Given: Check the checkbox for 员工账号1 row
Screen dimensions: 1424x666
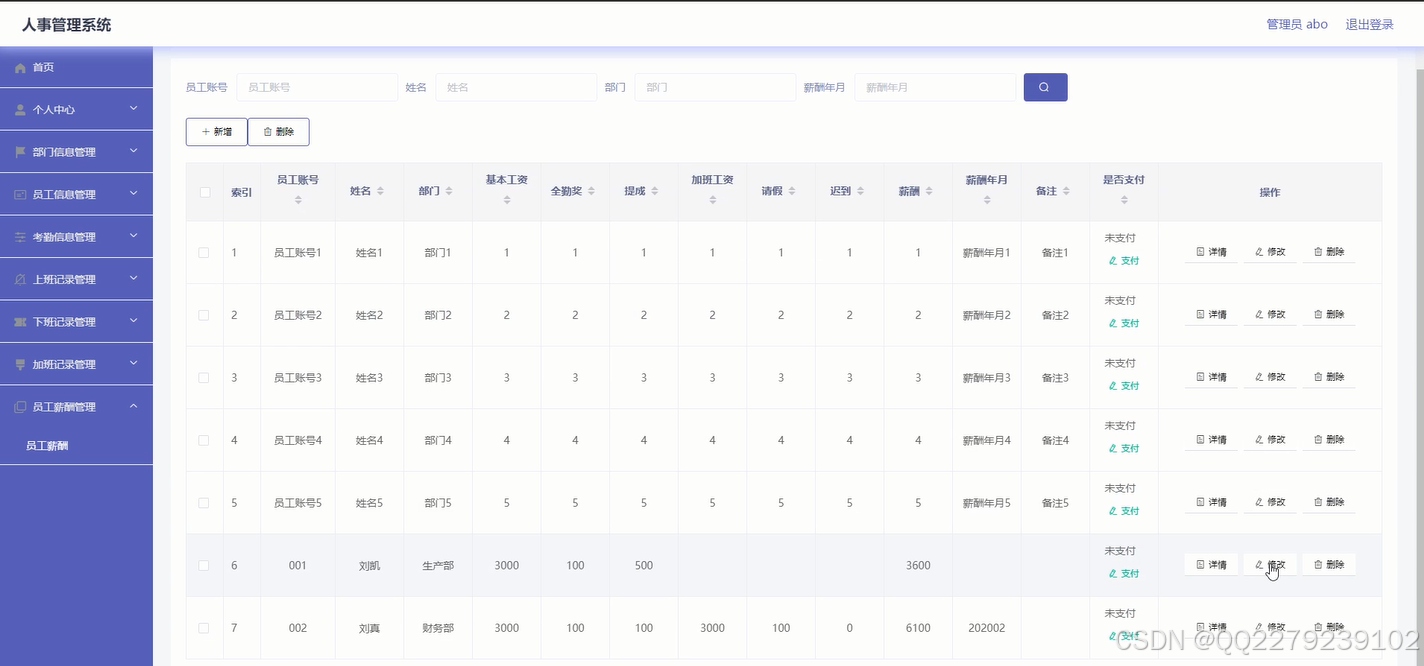Looking at the screenshot, I should pyautogui.click(x=203, y=252).
